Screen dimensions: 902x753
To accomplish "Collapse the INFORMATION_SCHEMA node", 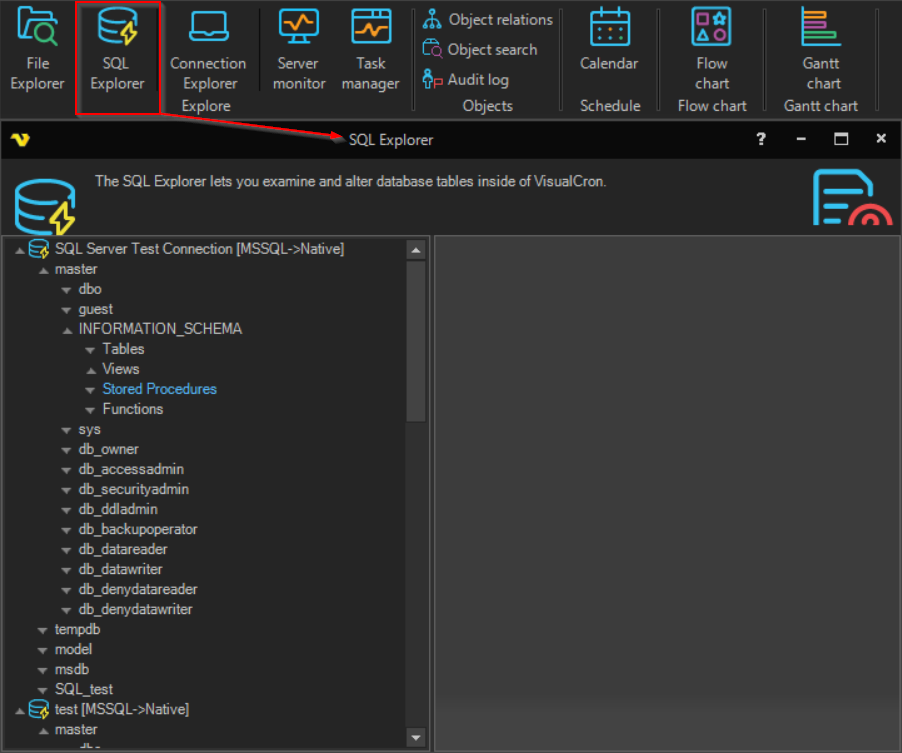I will 67,330.
